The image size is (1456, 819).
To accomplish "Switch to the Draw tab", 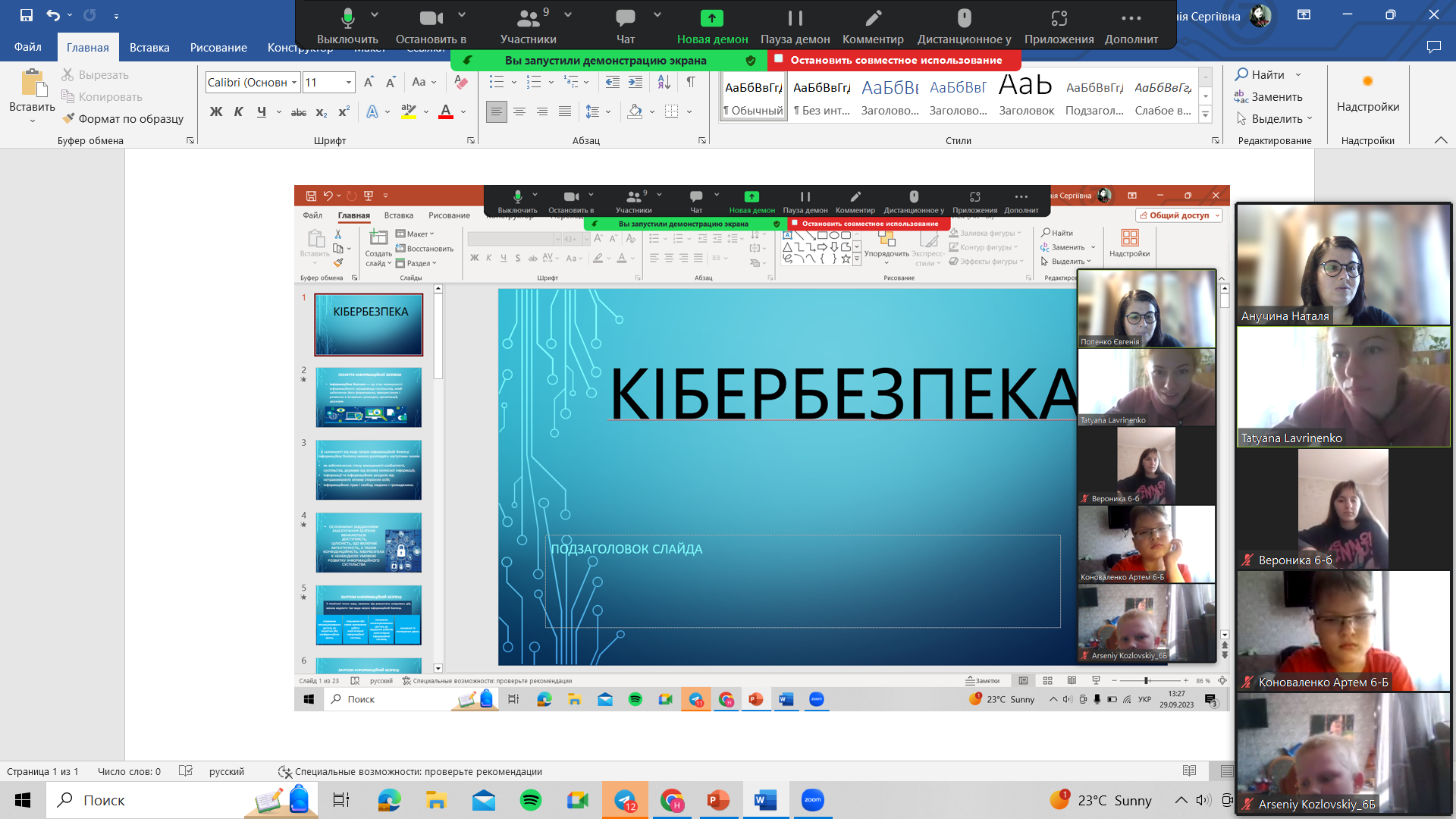I will [x=218, y=47].
